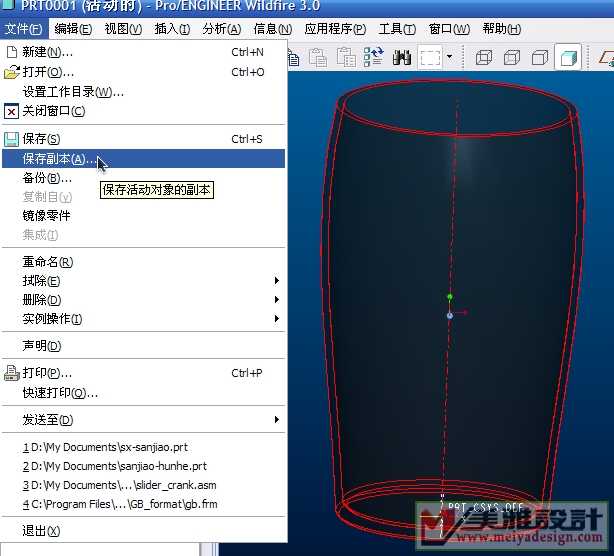Select 声明(D) menu entry

(143, 346)
